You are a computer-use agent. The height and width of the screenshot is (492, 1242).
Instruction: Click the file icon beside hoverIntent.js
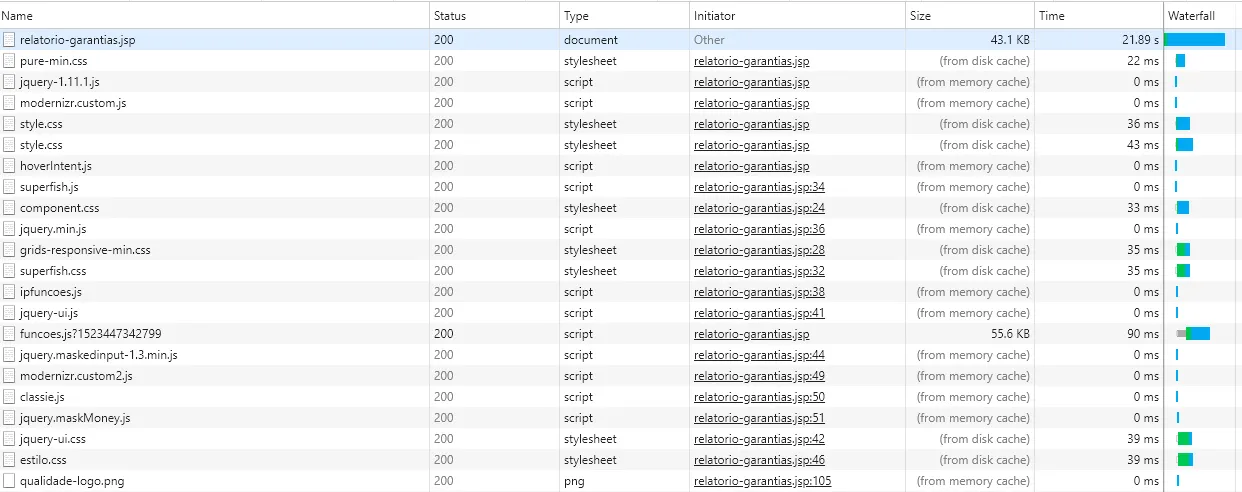coord(9,166)
